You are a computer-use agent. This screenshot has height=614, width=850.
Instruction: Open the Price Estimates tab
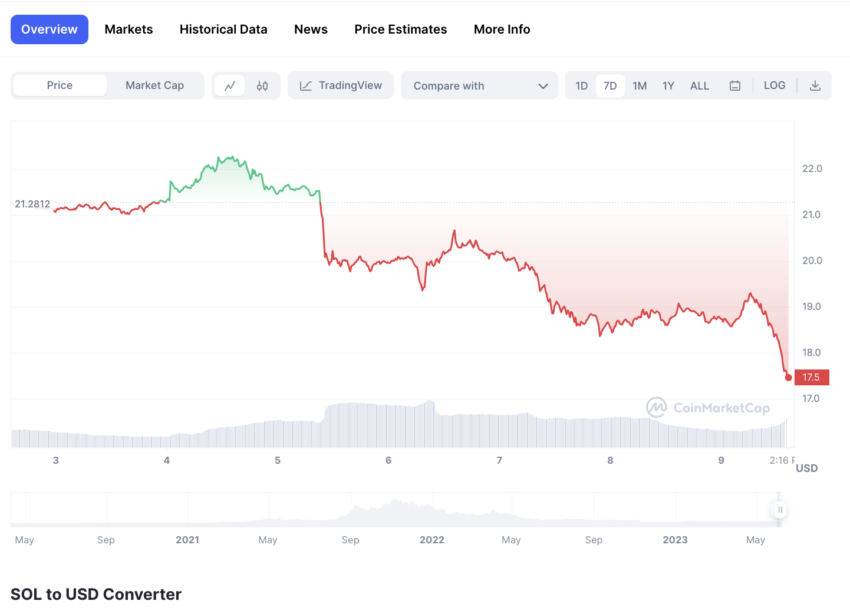(x=400, y=29)
